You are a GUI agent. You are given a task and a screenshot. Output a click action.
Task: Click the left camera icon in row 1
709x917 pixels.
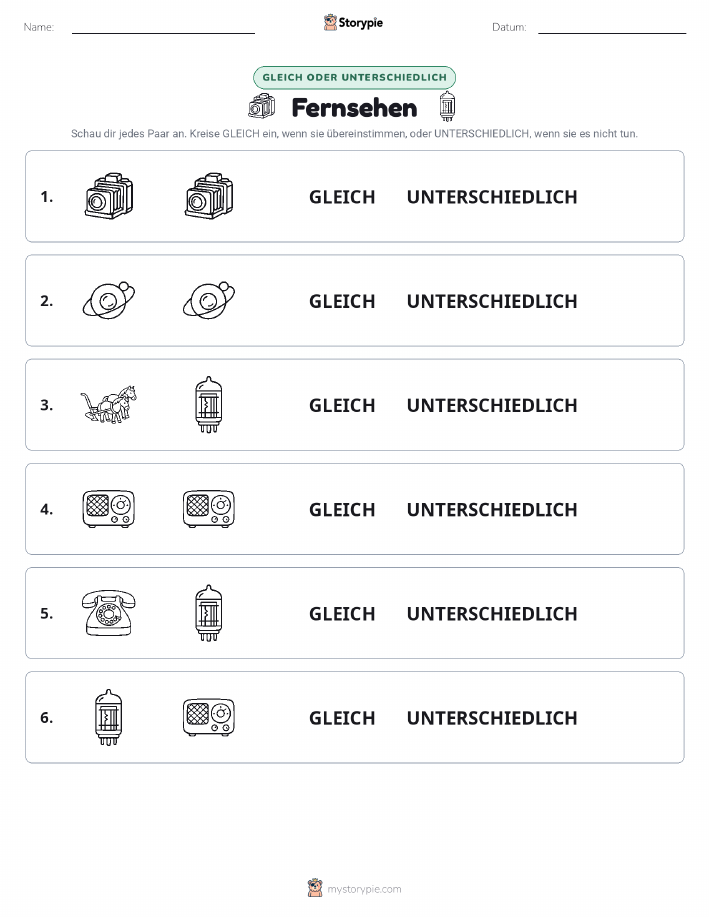(x=109, y=196)
